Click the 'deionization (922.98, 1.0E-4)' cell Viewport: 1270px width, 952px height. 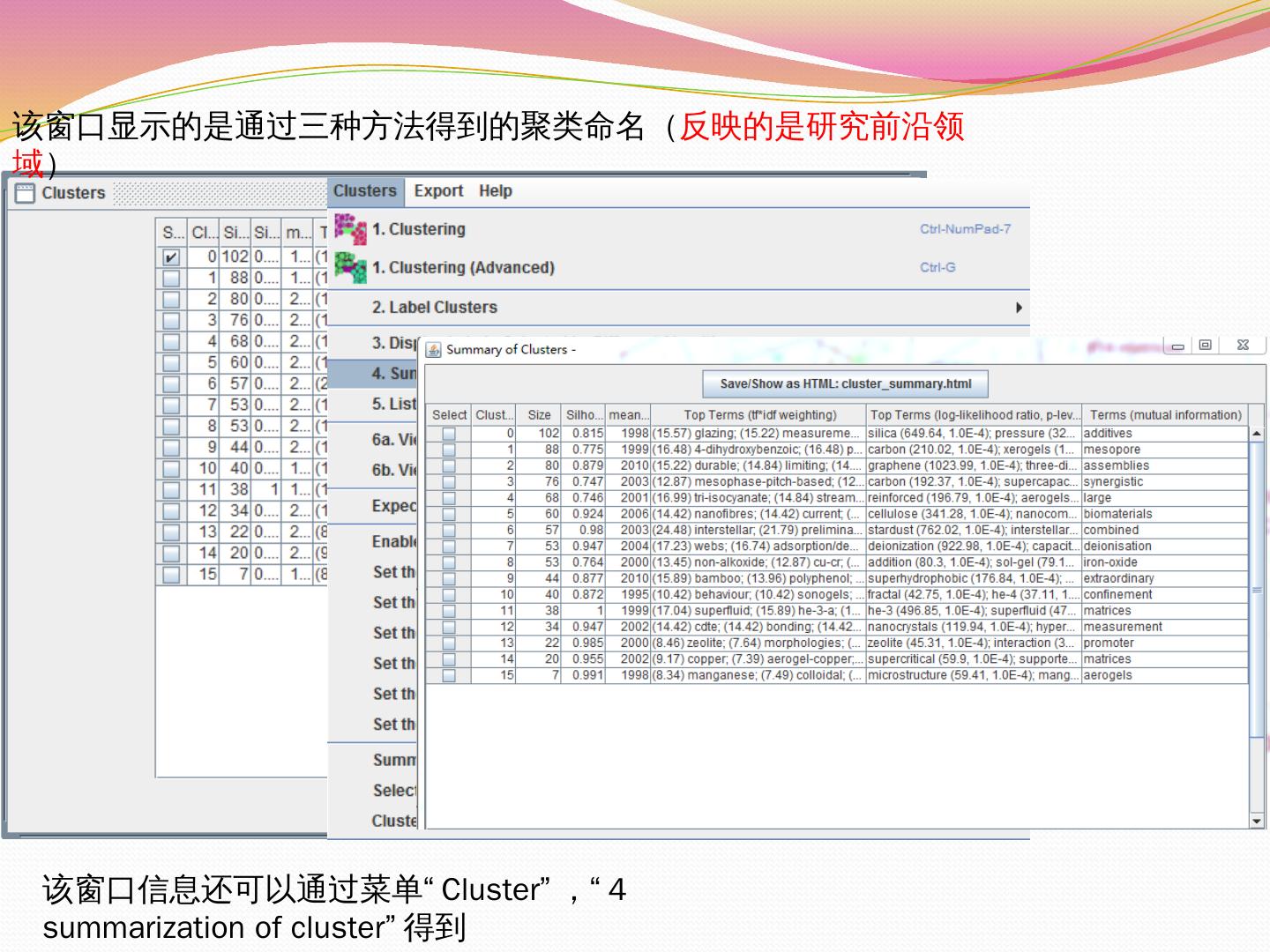click(x=974, y=547)
